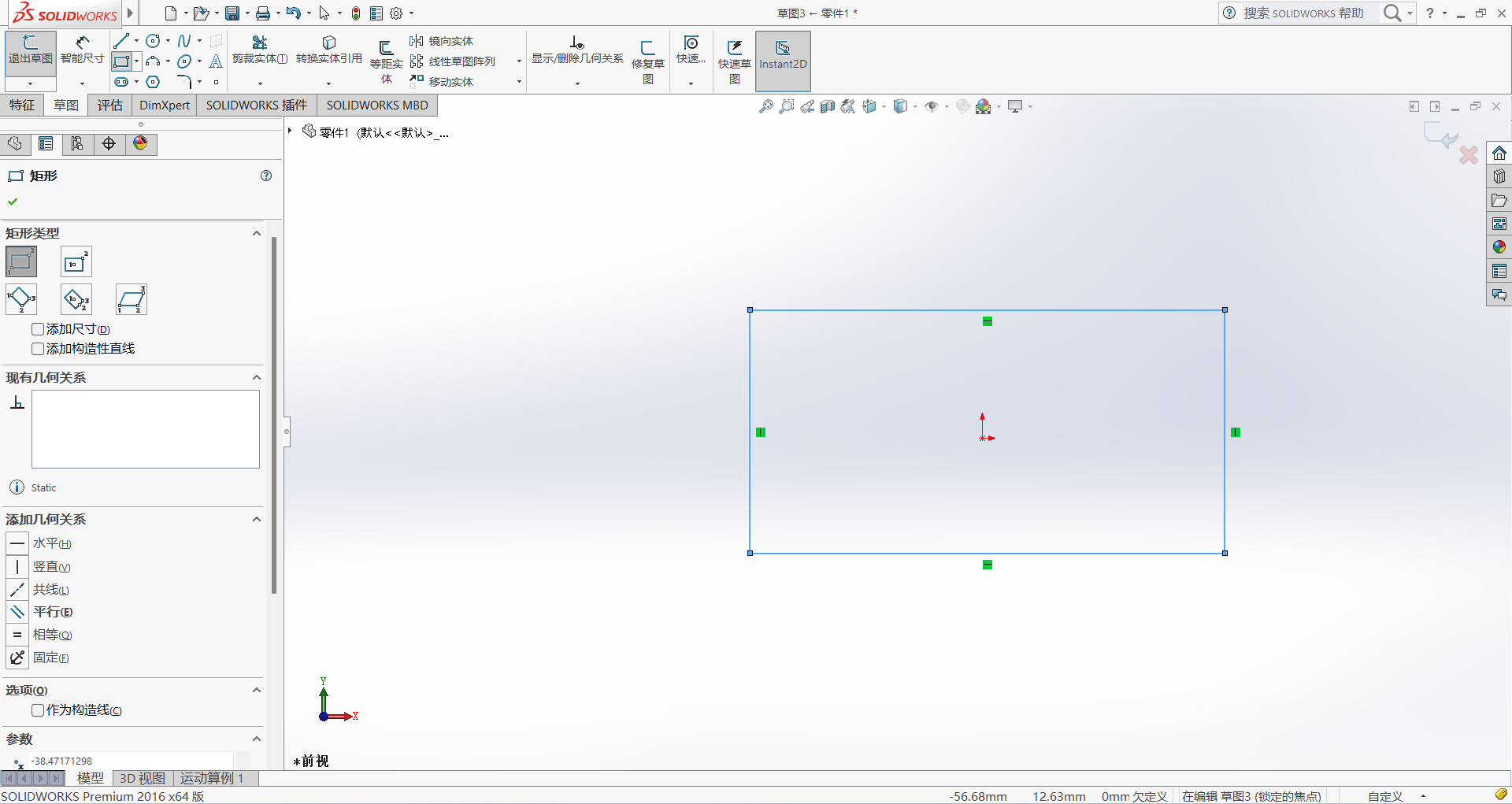The image size is (1512, 804).
Task: Open the rectangle tool dropdown arrow
Action: (x=136, y=61)
